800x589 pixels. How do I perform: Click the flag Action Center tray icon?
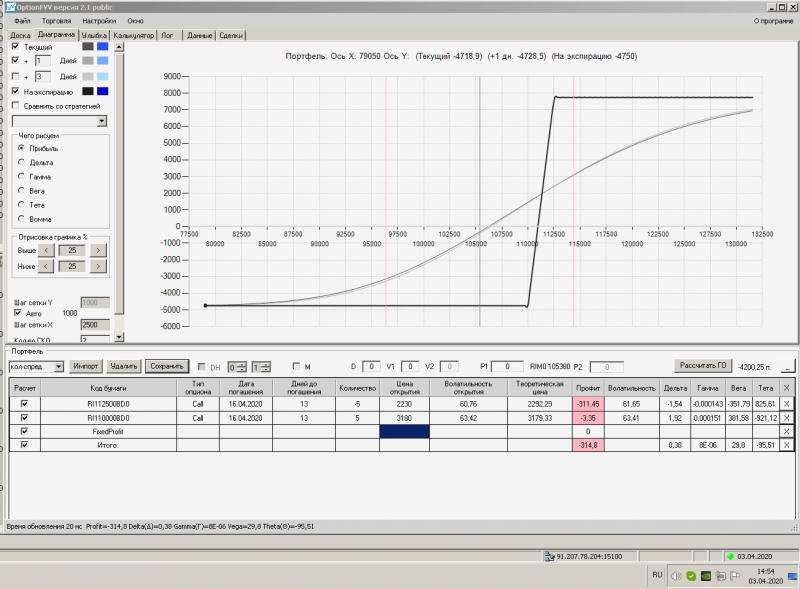[x=735, y=576]
